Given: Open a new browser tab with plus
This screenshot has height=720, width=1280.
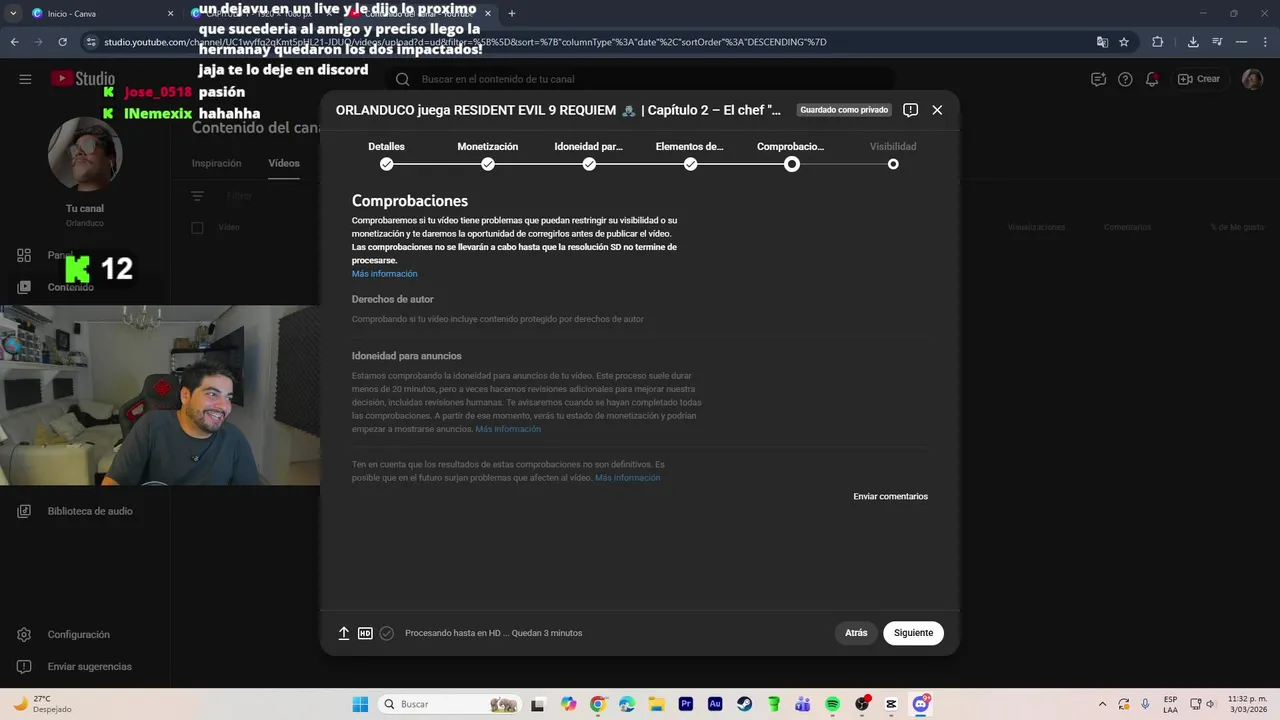Looking at the screenshot, I should click(x=512, y=13).
